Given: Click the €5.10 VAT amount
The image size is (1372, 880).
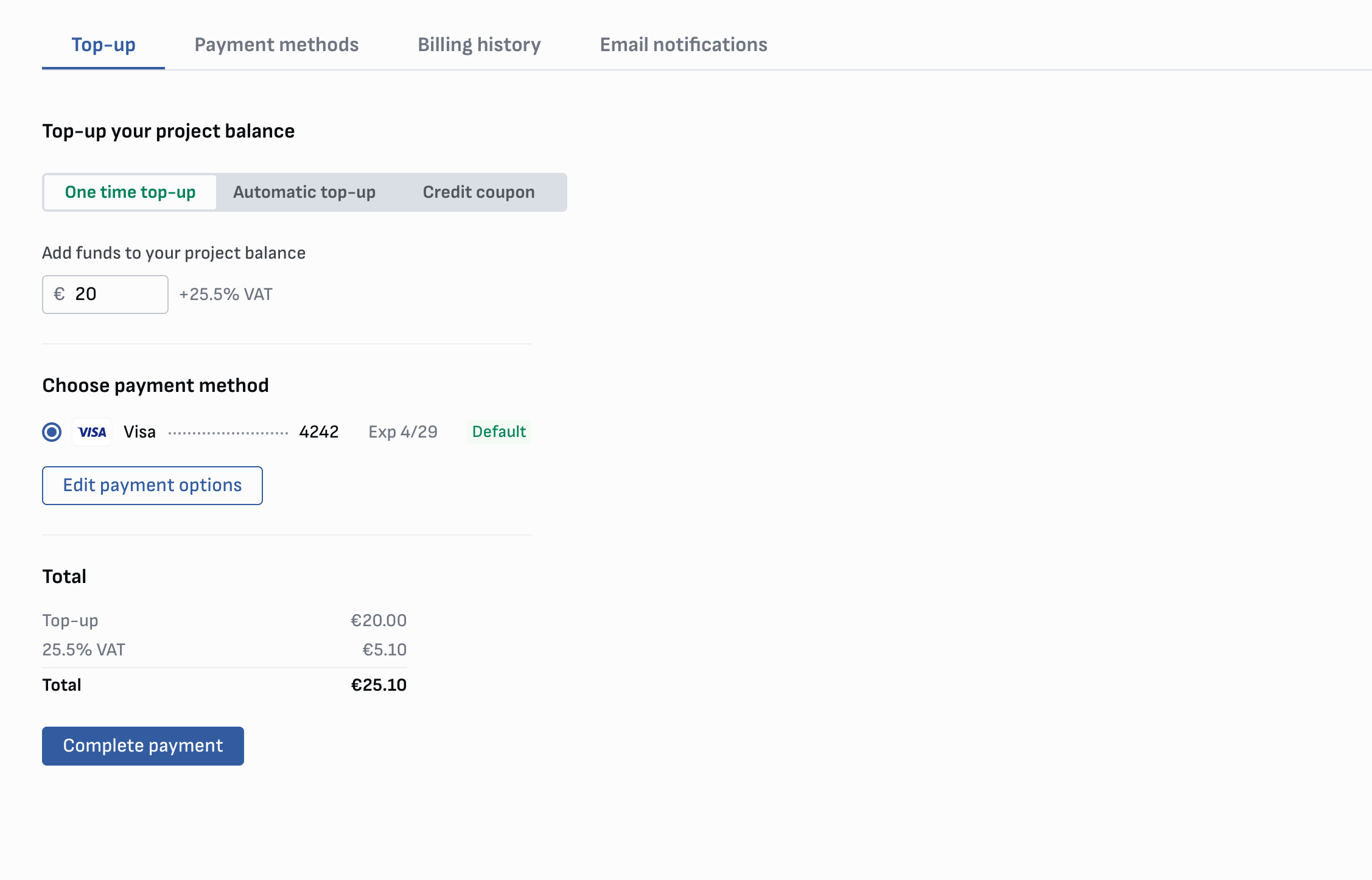Looking at the screenshot, I should click(384, 650).
